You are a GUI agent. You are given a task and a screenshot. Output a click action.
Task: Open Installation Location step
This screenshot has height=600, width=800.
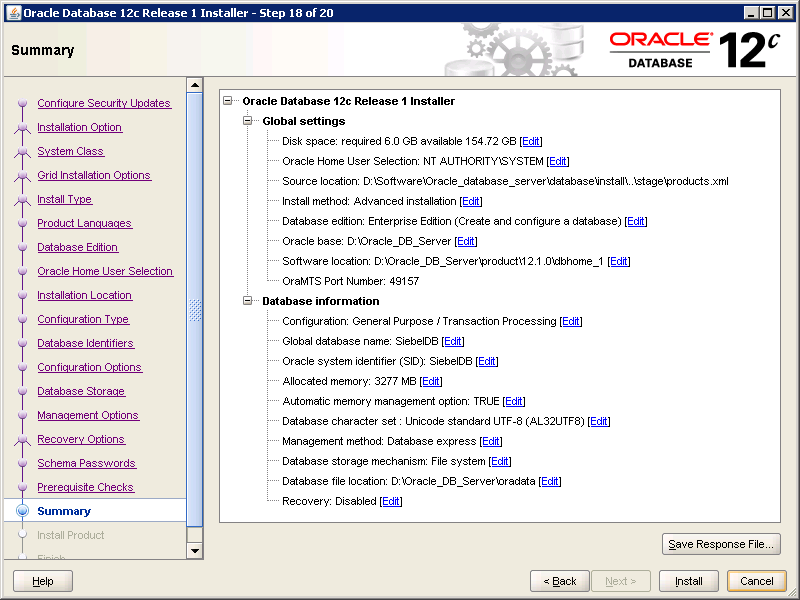(x=85, y=295)
